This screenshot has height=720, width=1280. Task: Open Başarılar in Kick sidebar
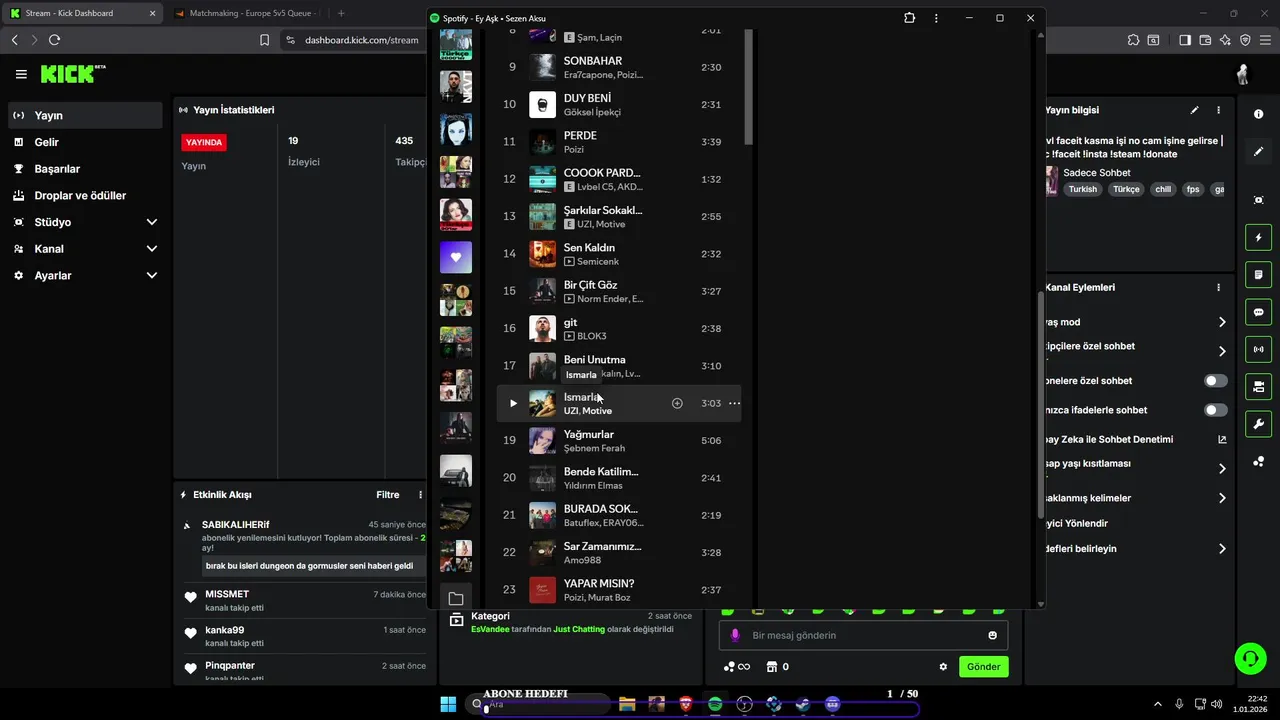click(x=85, y=169)
